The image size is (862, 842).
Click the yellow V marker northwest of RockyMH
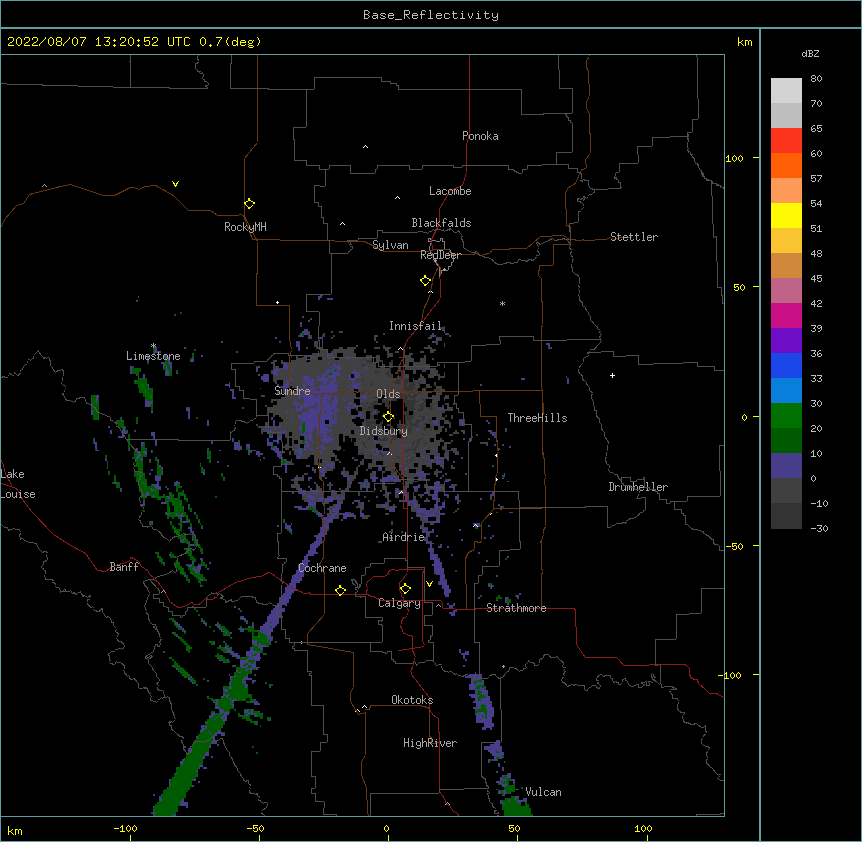pyautogui.click(x=175, y=184)
